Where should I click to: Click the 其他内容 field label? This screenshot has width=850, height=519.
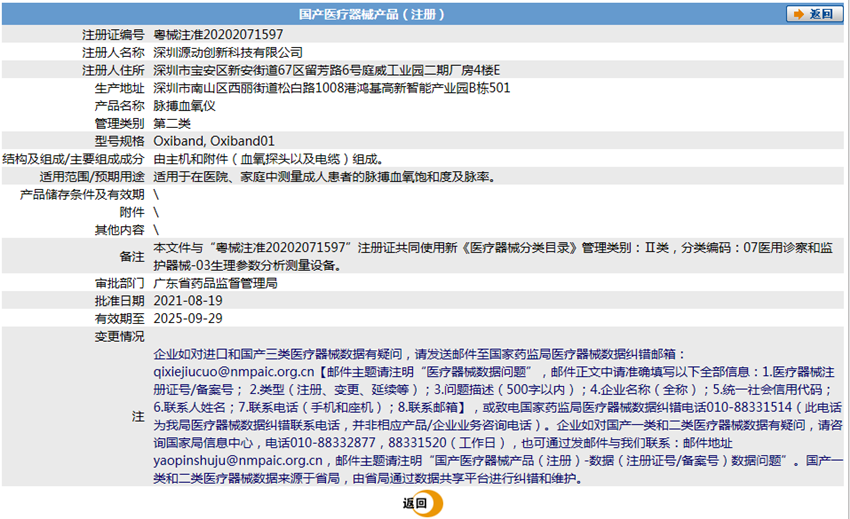click(x=120, y=230)
